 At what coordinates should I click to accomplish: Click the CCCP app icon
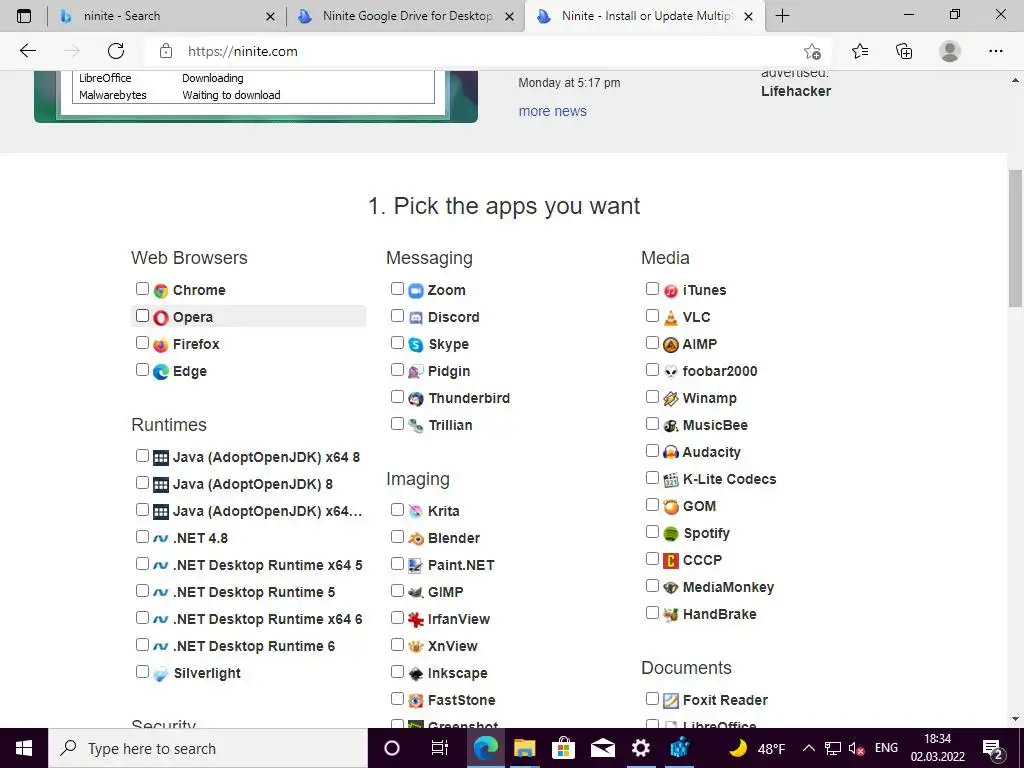click(671, 560)
